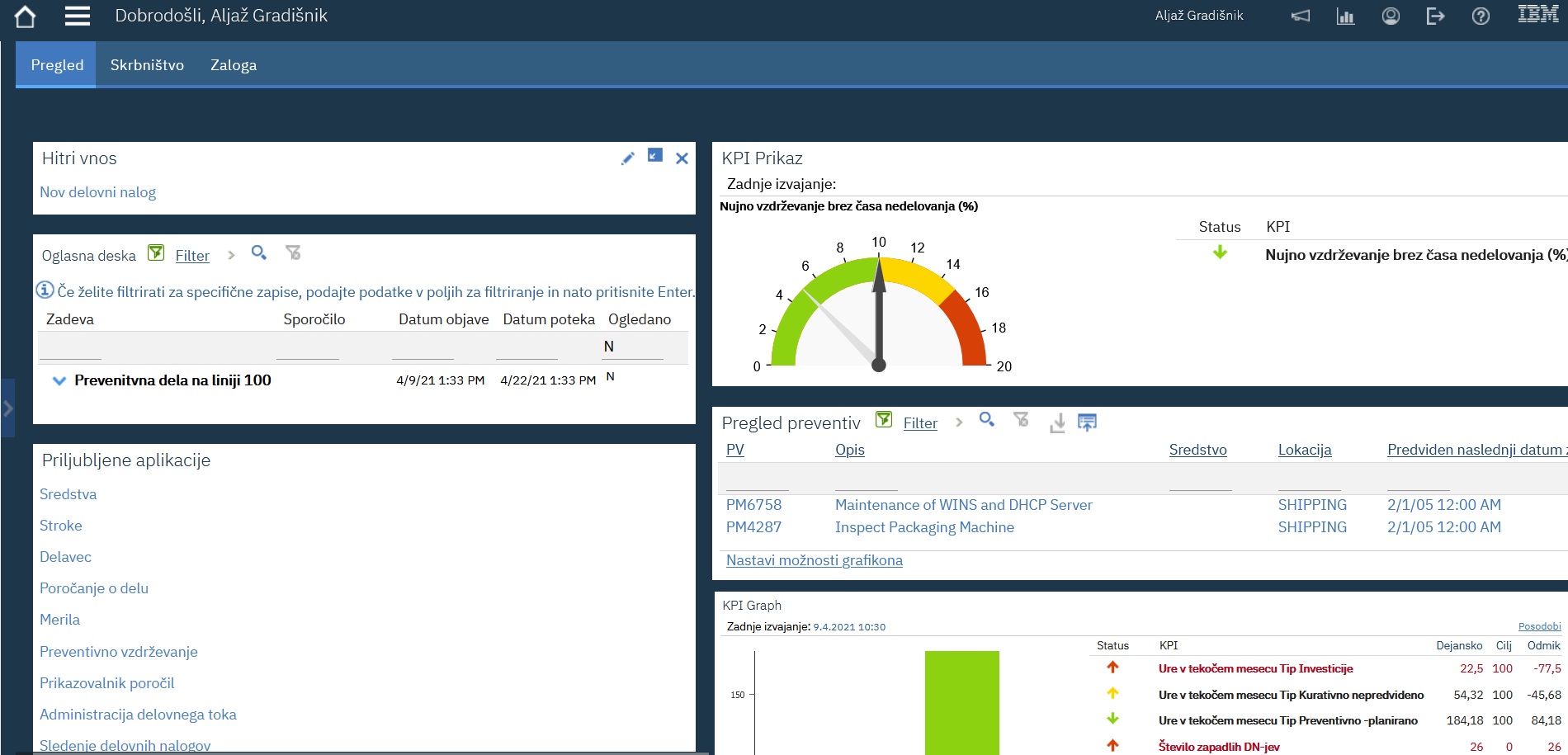This screenshot has width=1568, height=755.
Task: Minimize the Hitri vnos portlet
Action: click(x=655, y=155)
